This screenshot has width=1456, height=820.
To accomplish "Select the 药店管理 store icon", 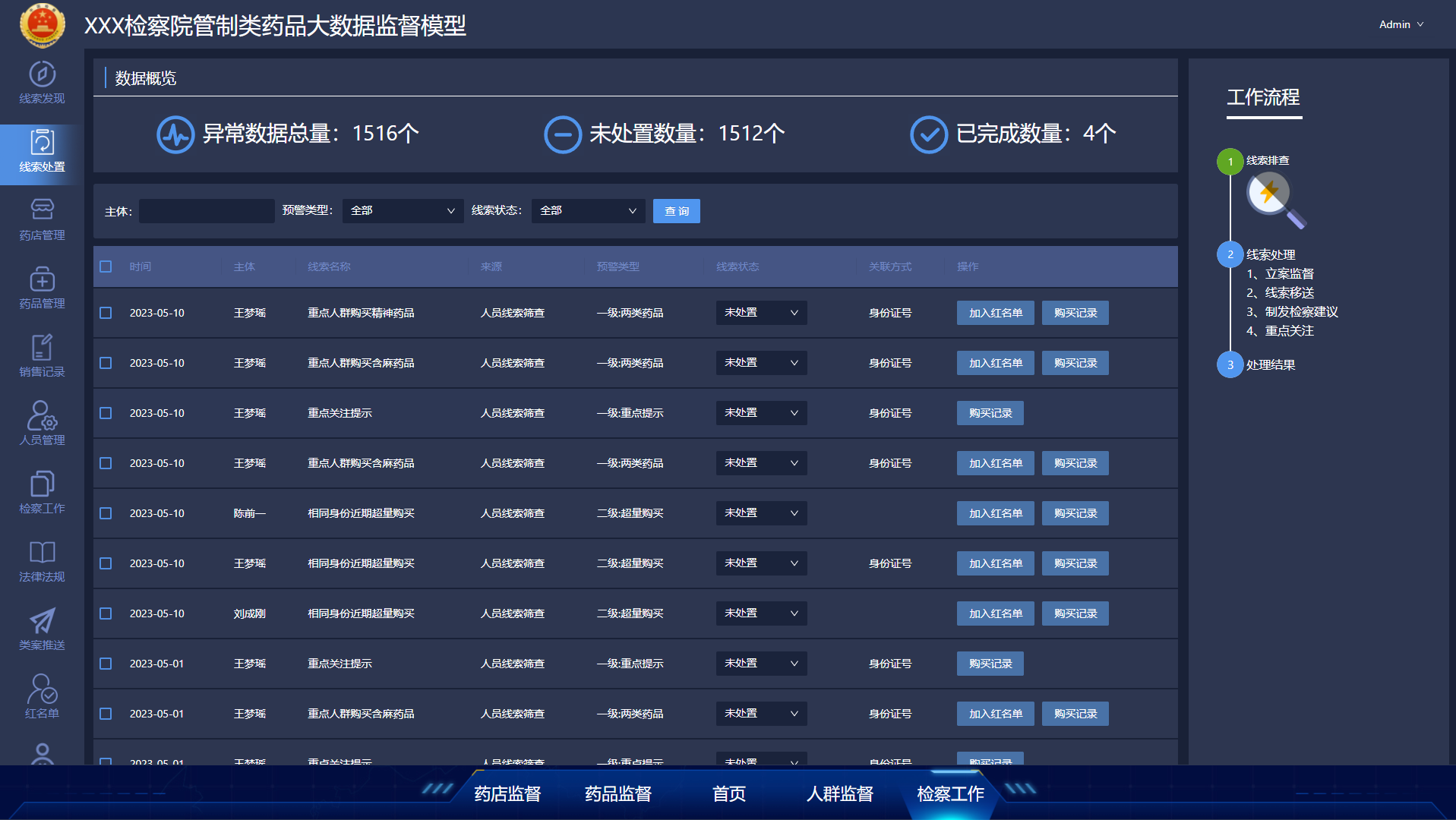I will (x=42, y=210).
